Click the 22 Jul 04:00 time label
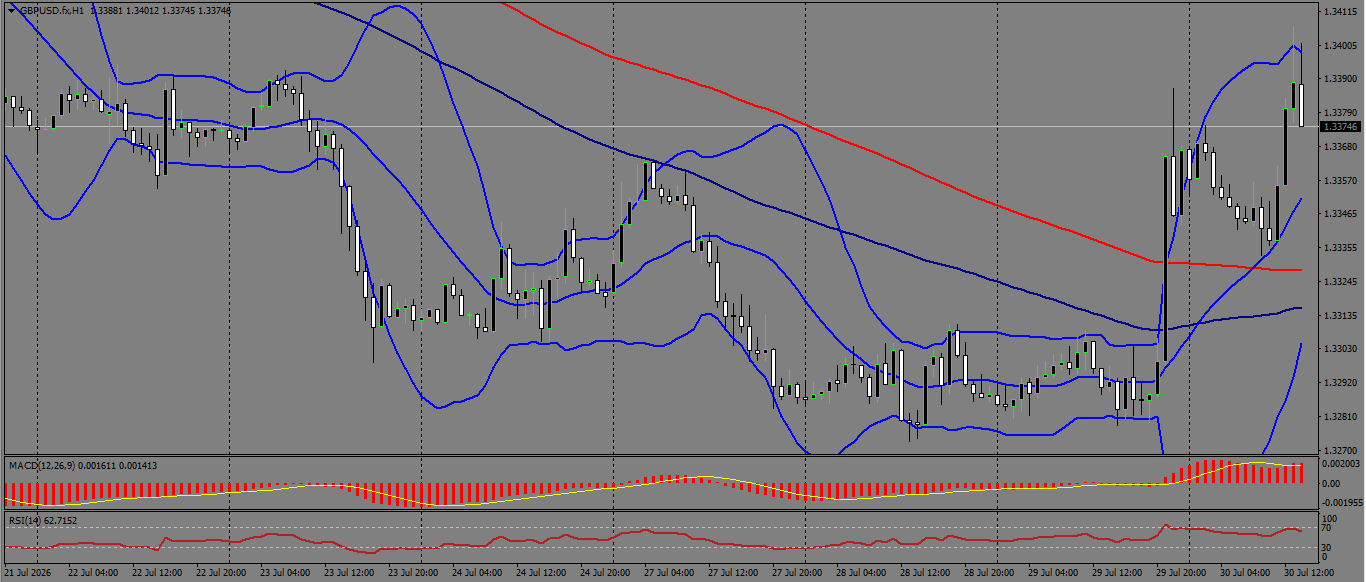The width and height of the screenshot is (1366, 582). tap(94, 574)
